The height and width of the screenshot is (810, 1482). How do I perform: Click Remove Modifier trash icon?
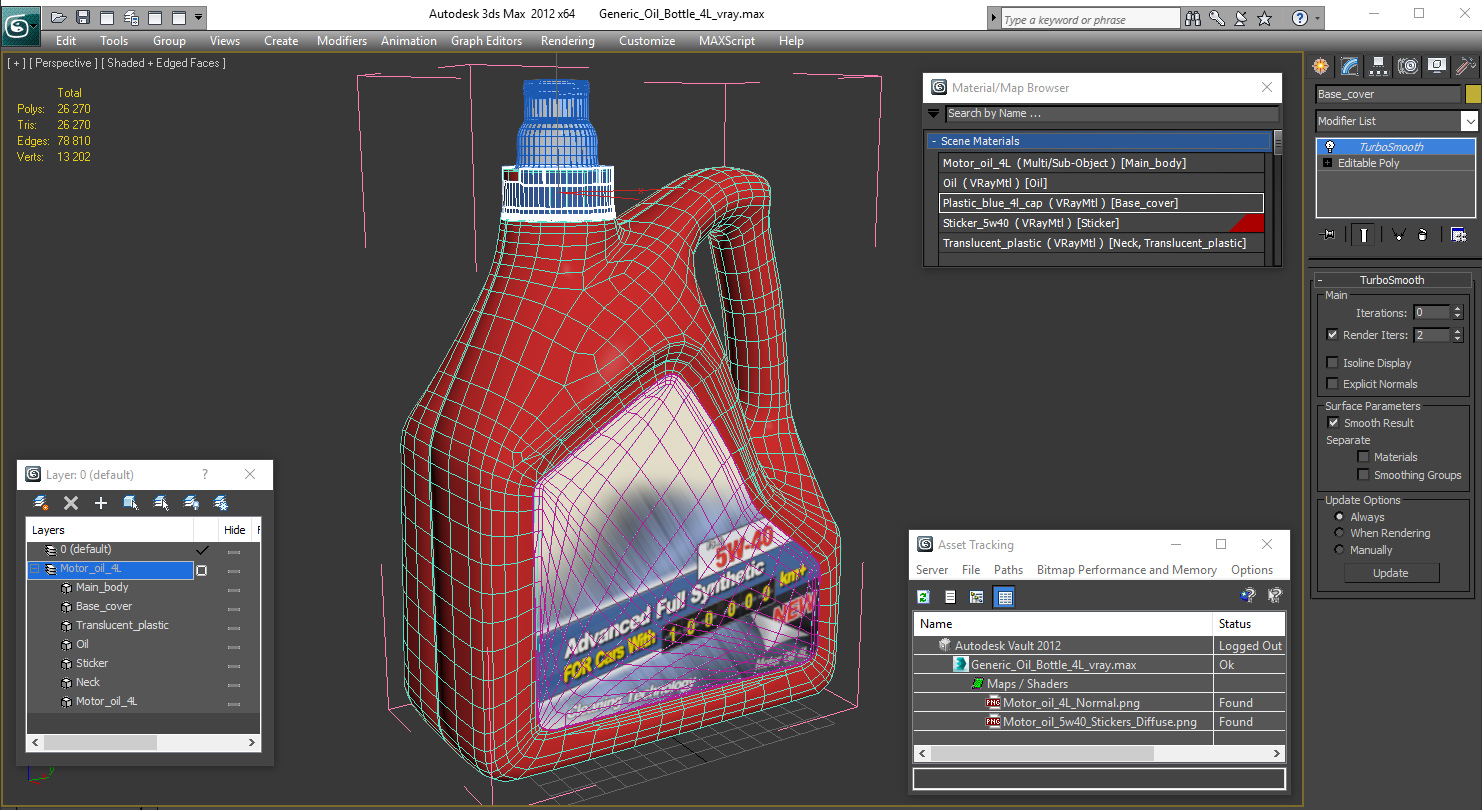[1422, 234]
